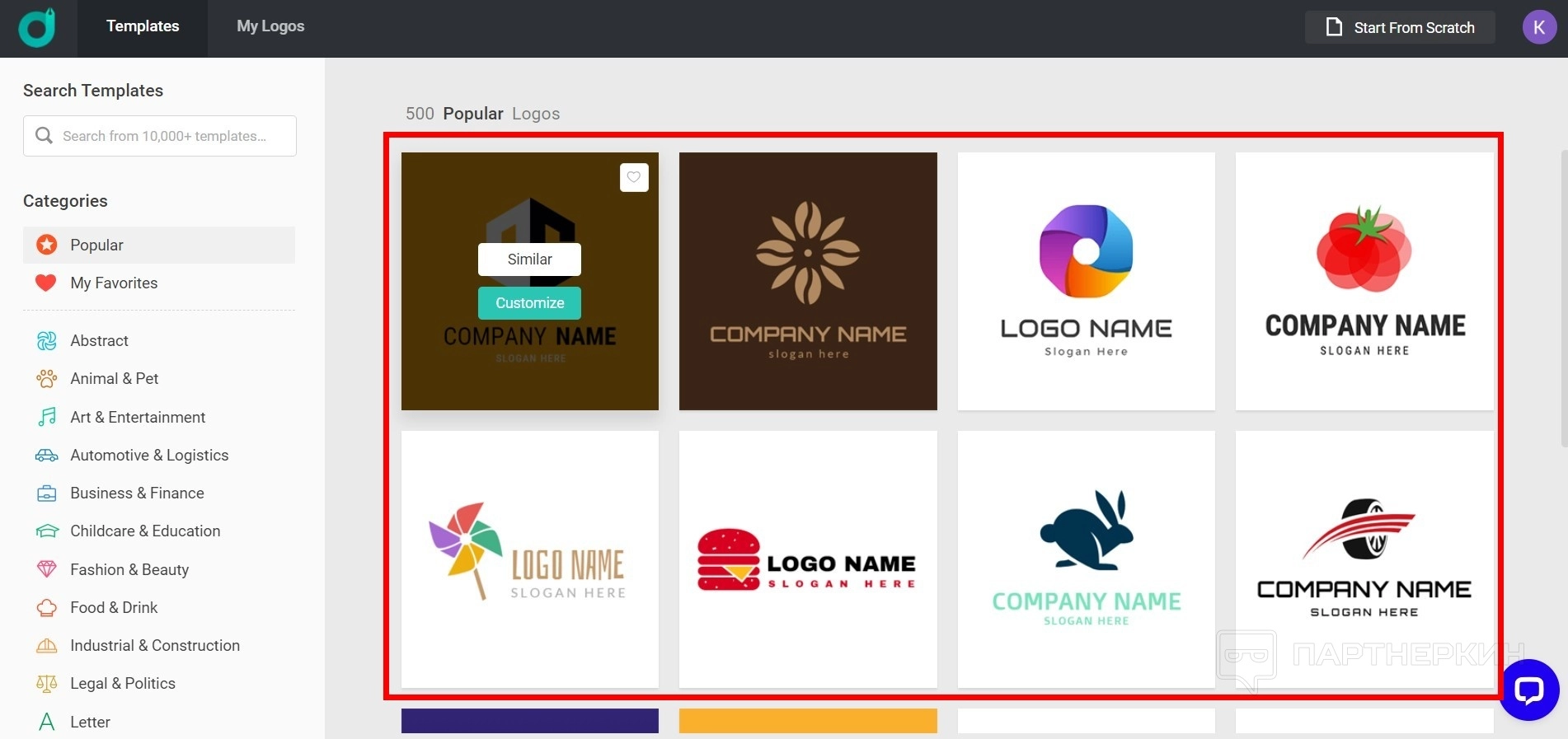
Task: Open the live chat bubble icon
Action: coord(1528,690)
